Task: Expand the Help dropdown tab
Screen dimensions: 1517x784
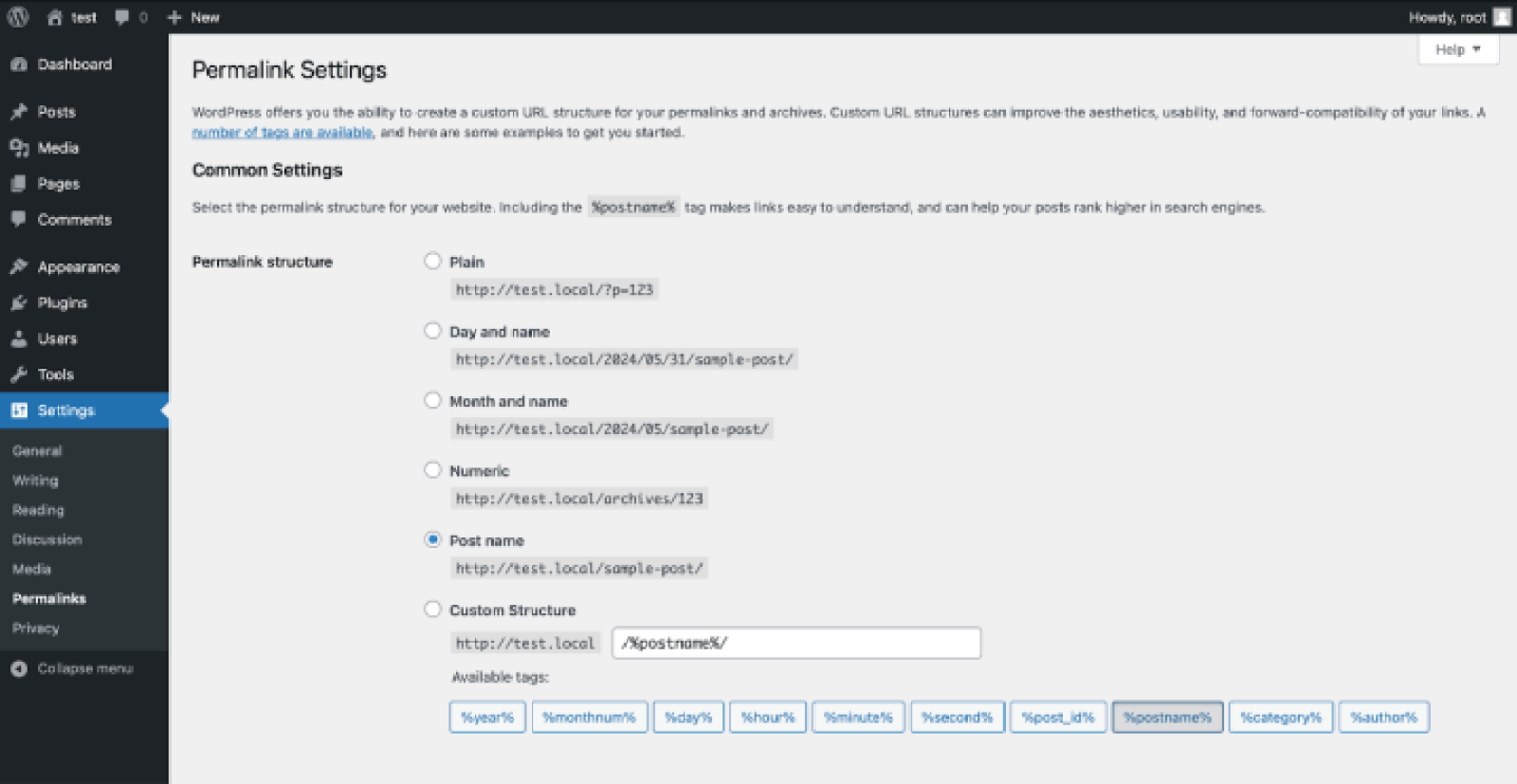Action: click(1458, 49)
